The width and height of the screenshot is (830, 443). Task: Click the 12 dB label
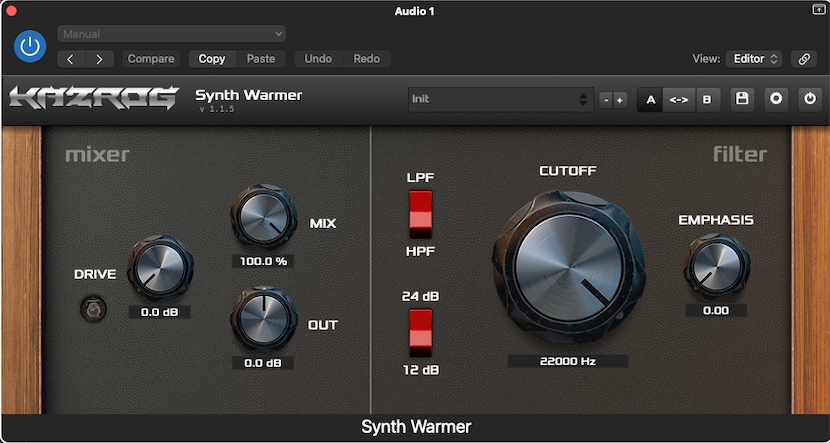pyautogui.click(x=421, y=370)
